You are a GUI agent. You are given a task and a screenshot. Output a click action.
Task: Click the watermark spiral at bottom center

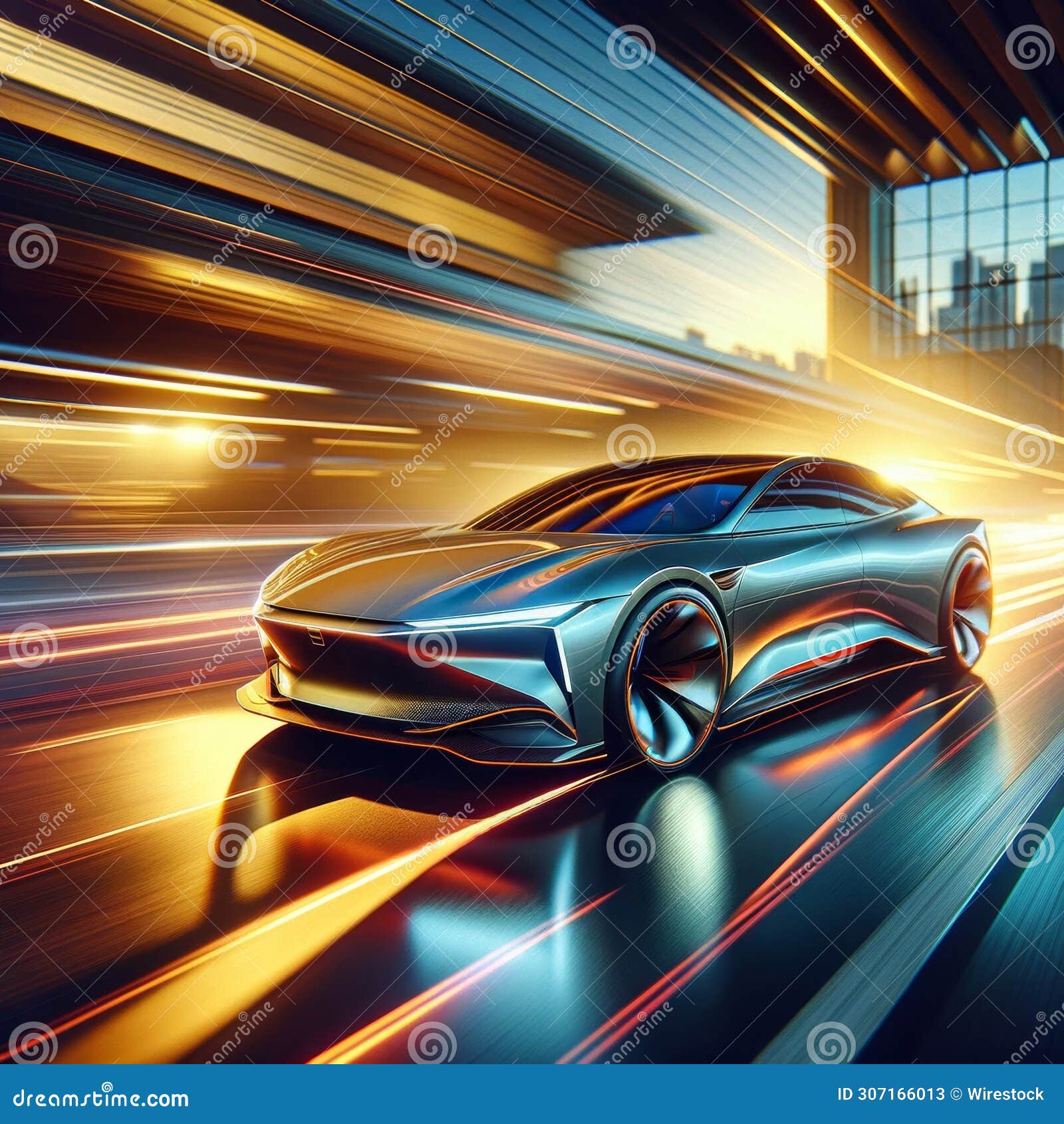(432, 1044)
